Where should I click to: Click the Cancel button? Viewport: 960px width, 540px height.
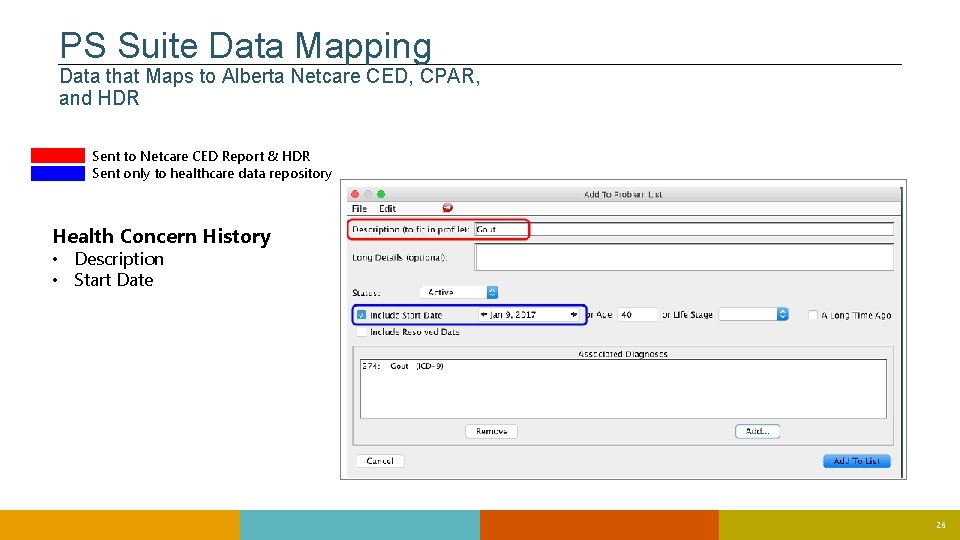380,460
